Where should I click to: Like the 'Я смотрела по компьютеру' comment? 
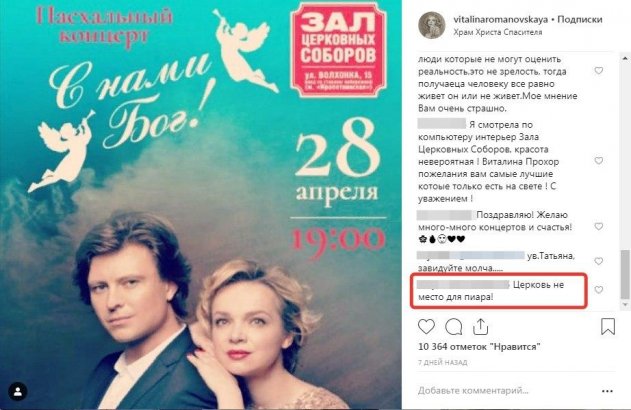599,161
